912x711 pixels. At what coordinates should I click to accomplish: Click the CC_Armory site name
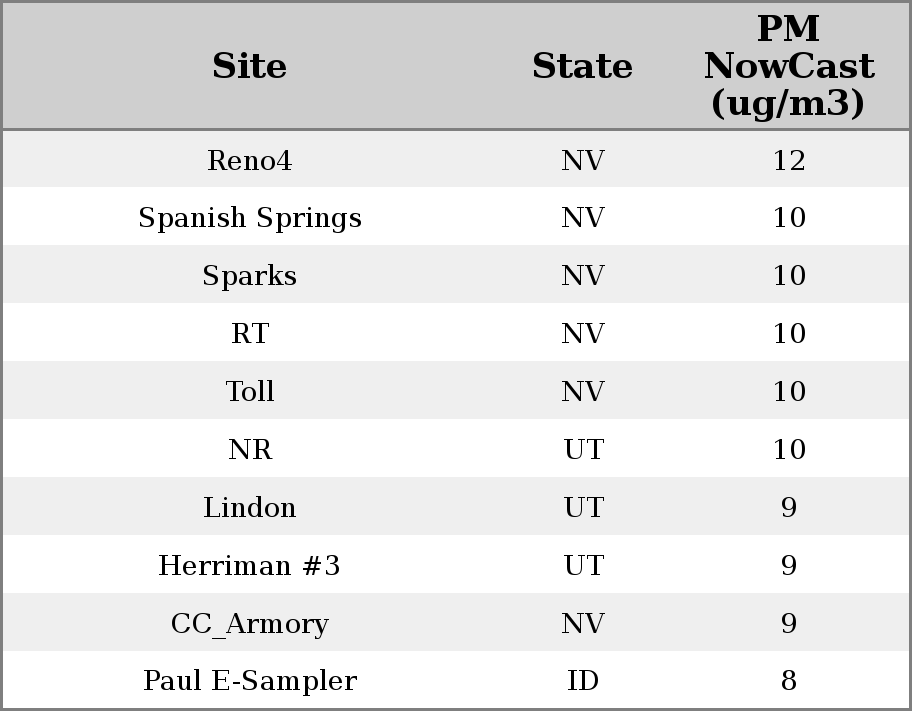point(249,624)
